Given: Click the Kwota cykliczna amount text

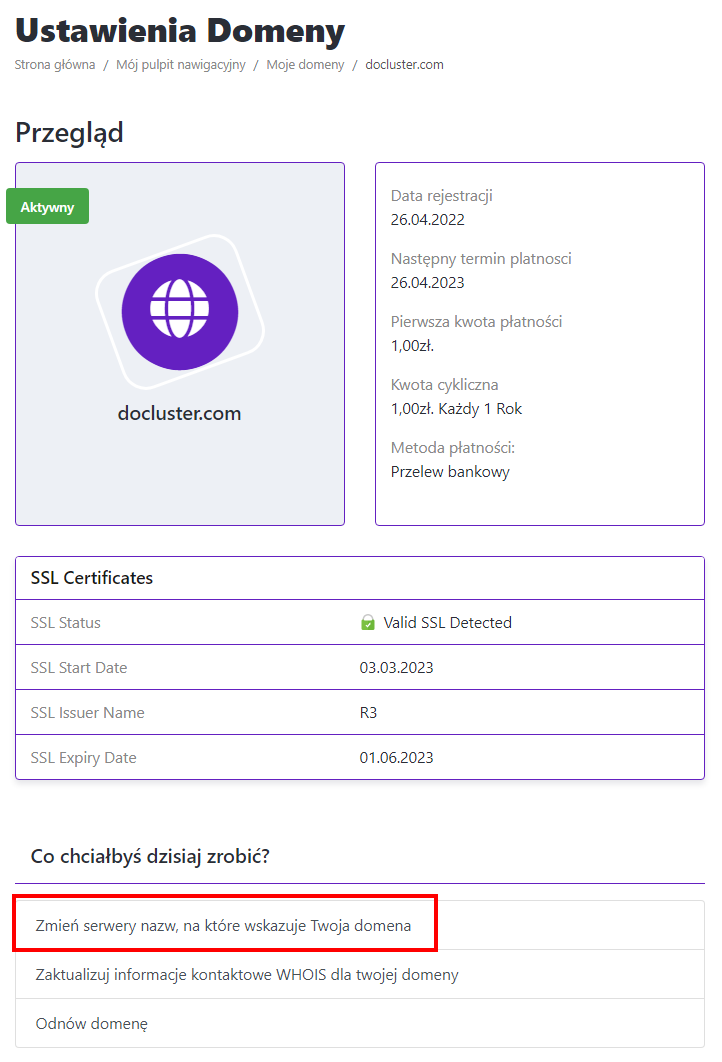Looking at the screenshot, I should pyautogui.click(x=456, y=409).
